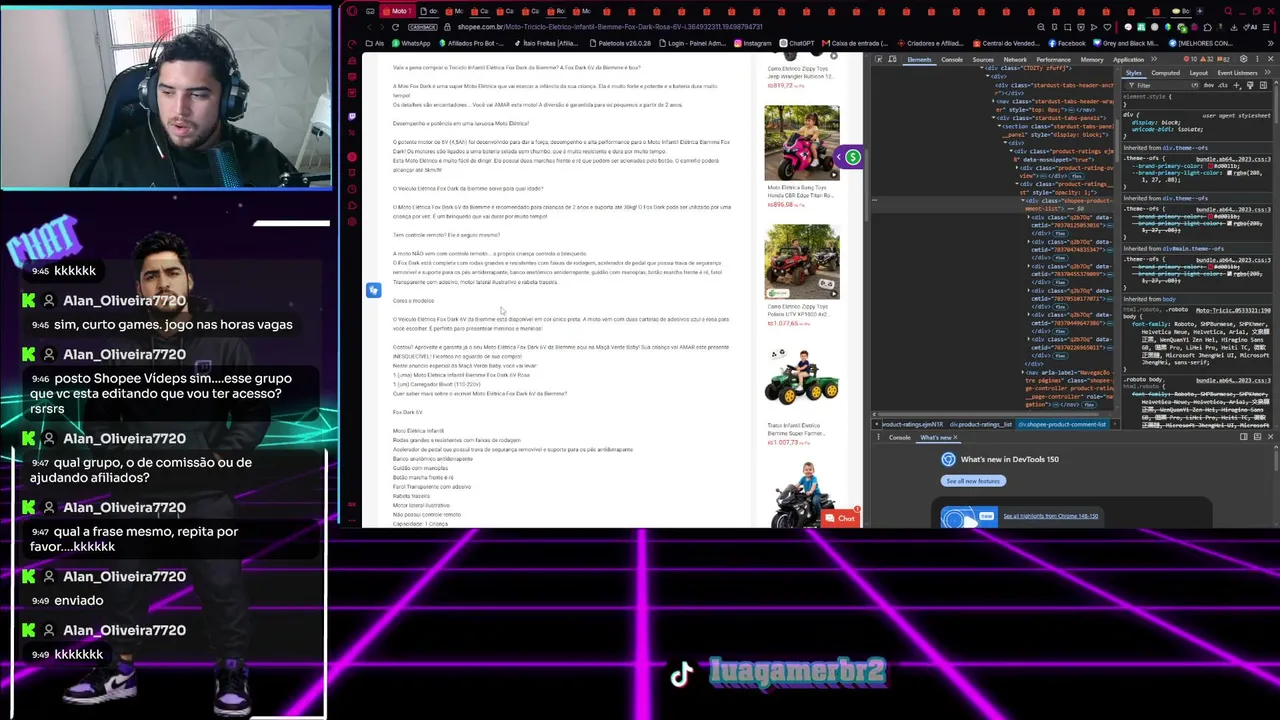Image resolution: width=1280 pixels, height=720 pixels.
Task: Click the blue floating icon left of article
Action: (x=373, y=290)
